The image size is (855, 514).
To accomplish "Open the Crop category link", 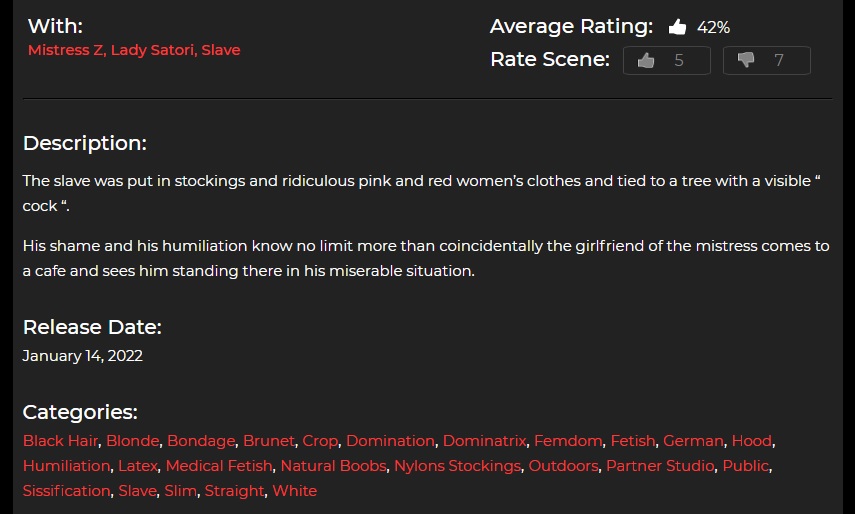I will pos(320,441).
